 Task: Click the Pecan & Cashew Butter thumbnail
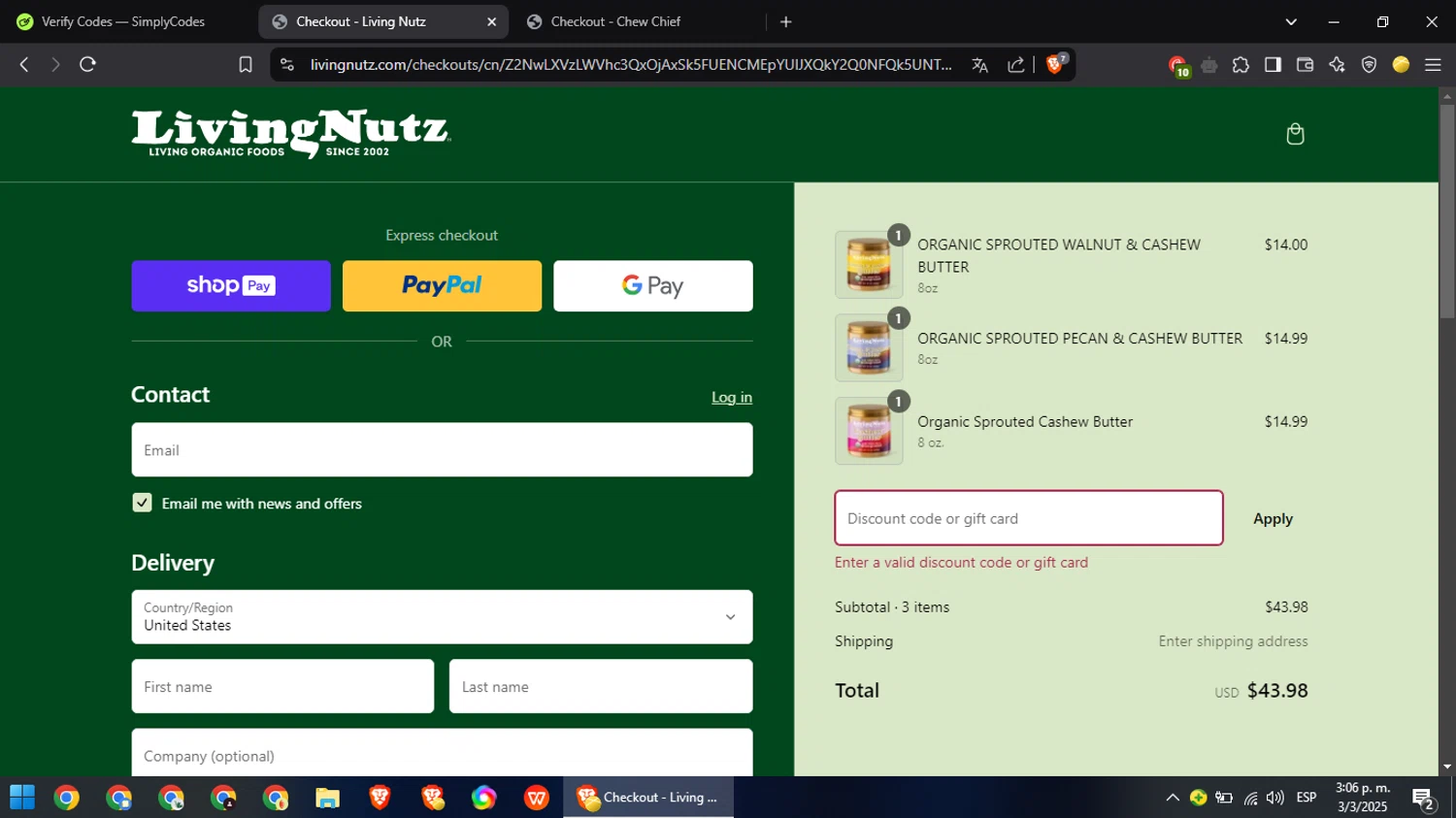(x=869, y=347)
